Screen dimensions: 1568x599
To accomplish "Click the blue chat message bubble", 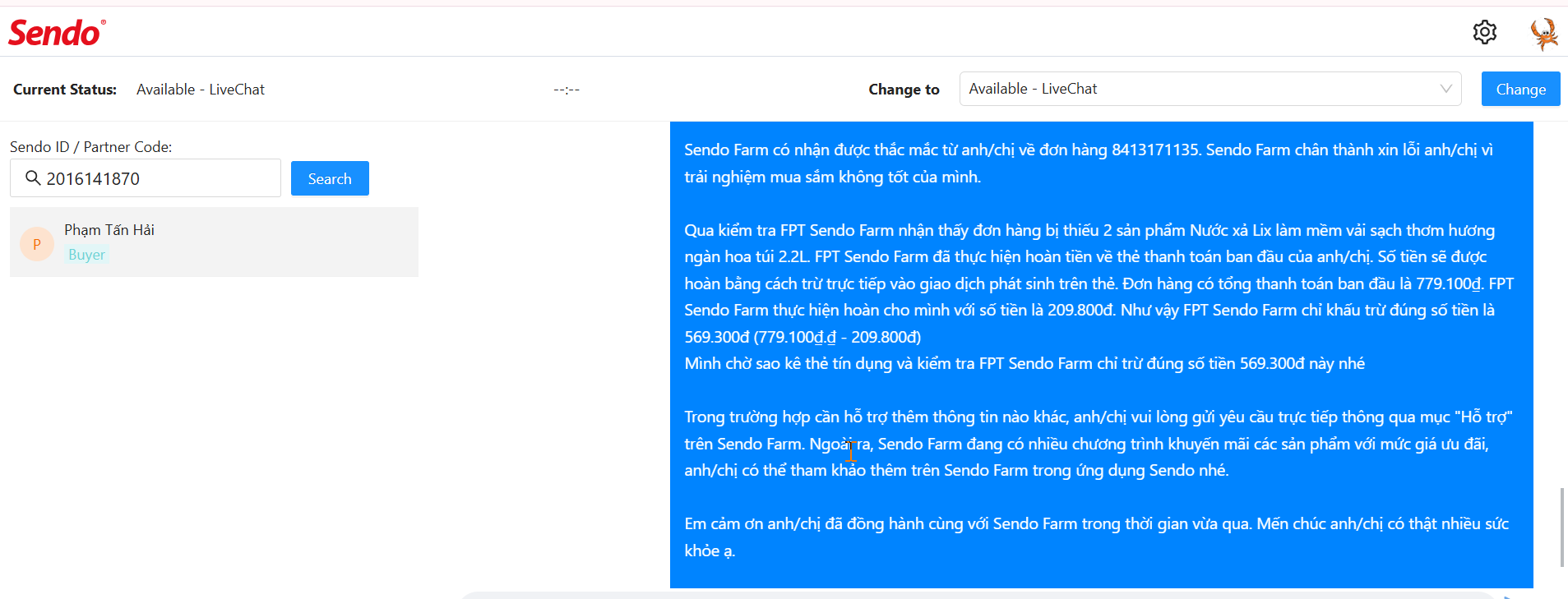I will pyautogui.click(x=1101, y=355).
